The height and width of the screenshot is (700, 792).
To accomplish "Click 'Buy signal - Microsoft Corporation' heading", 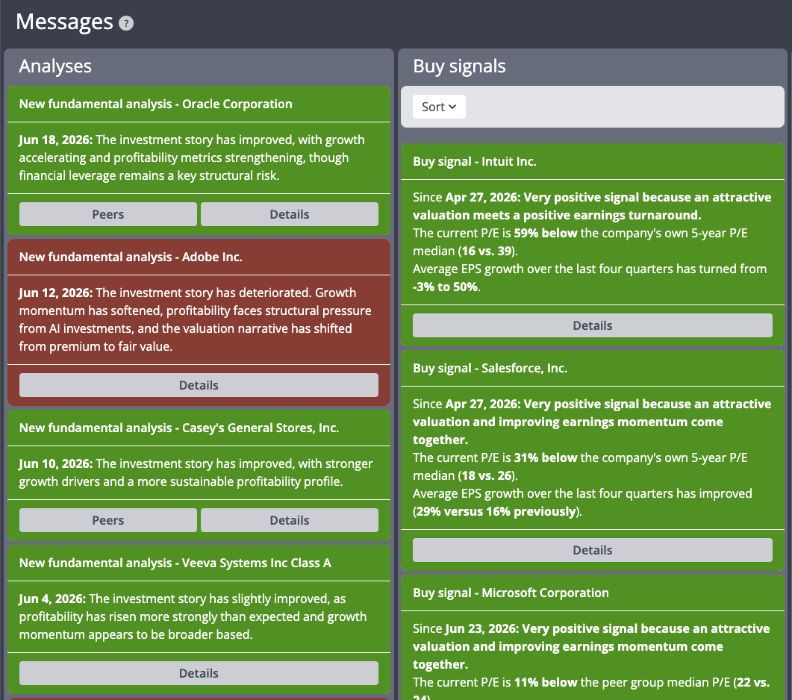I will [511, 593].
